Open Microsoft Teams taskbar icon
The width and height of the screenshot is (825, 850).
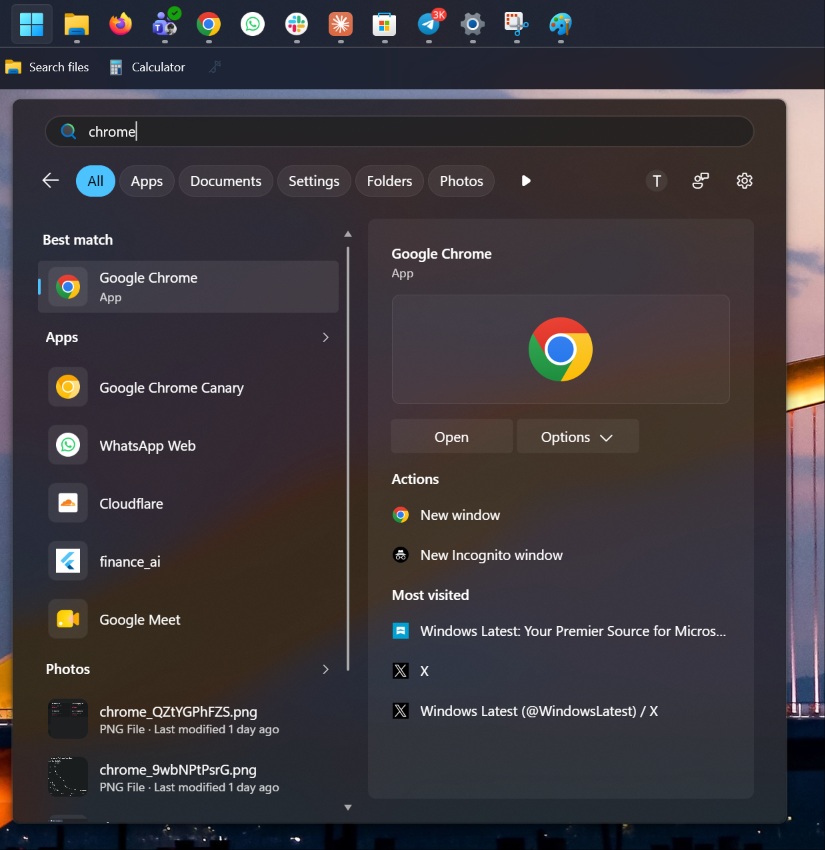click(165, 24)
